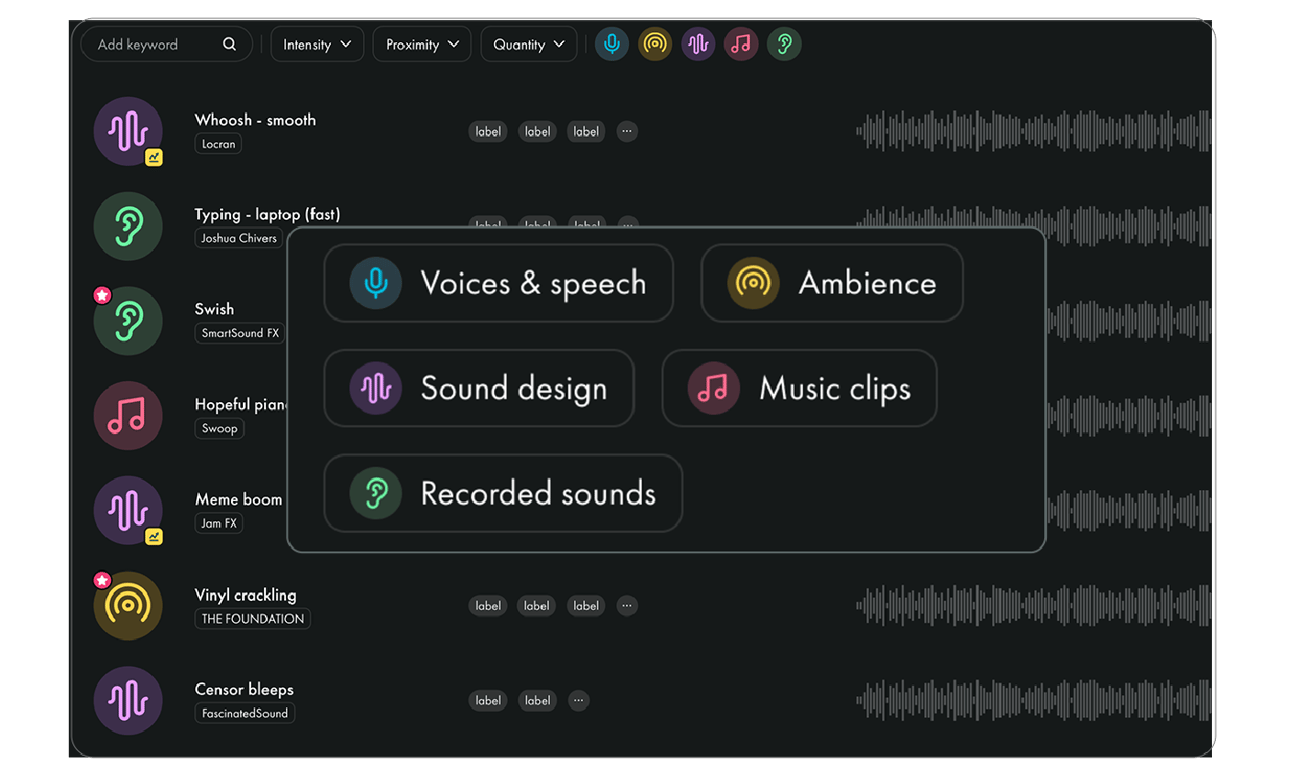Click Whoosh - smooth title

(x=255, y=120)
